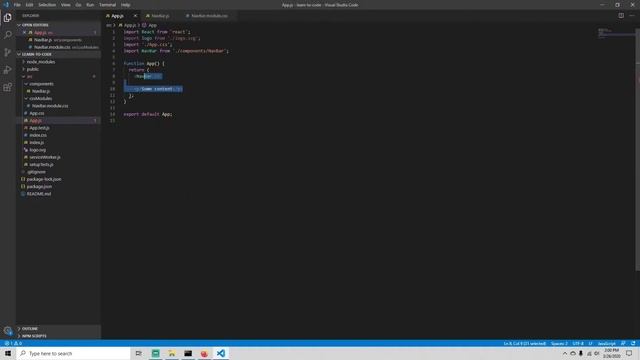640x360 pixels.
Task: Open App.test.js in the file tree
Action: point(39,128)
